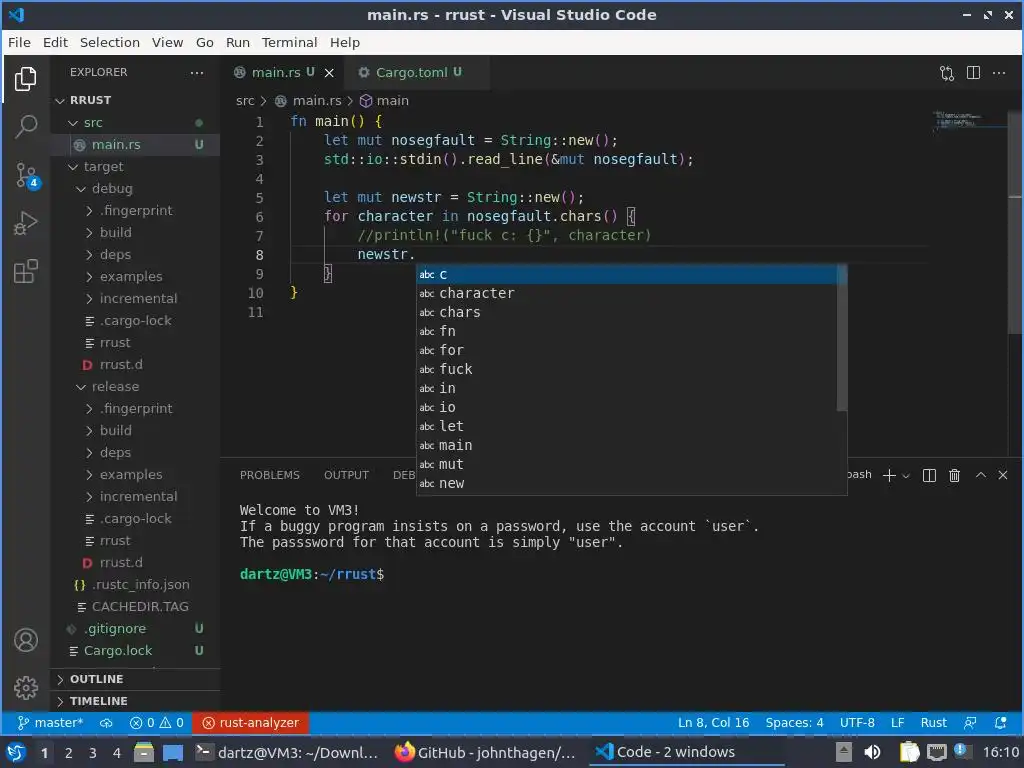Maximize the panel with up chevron

[x=980, y=475]
